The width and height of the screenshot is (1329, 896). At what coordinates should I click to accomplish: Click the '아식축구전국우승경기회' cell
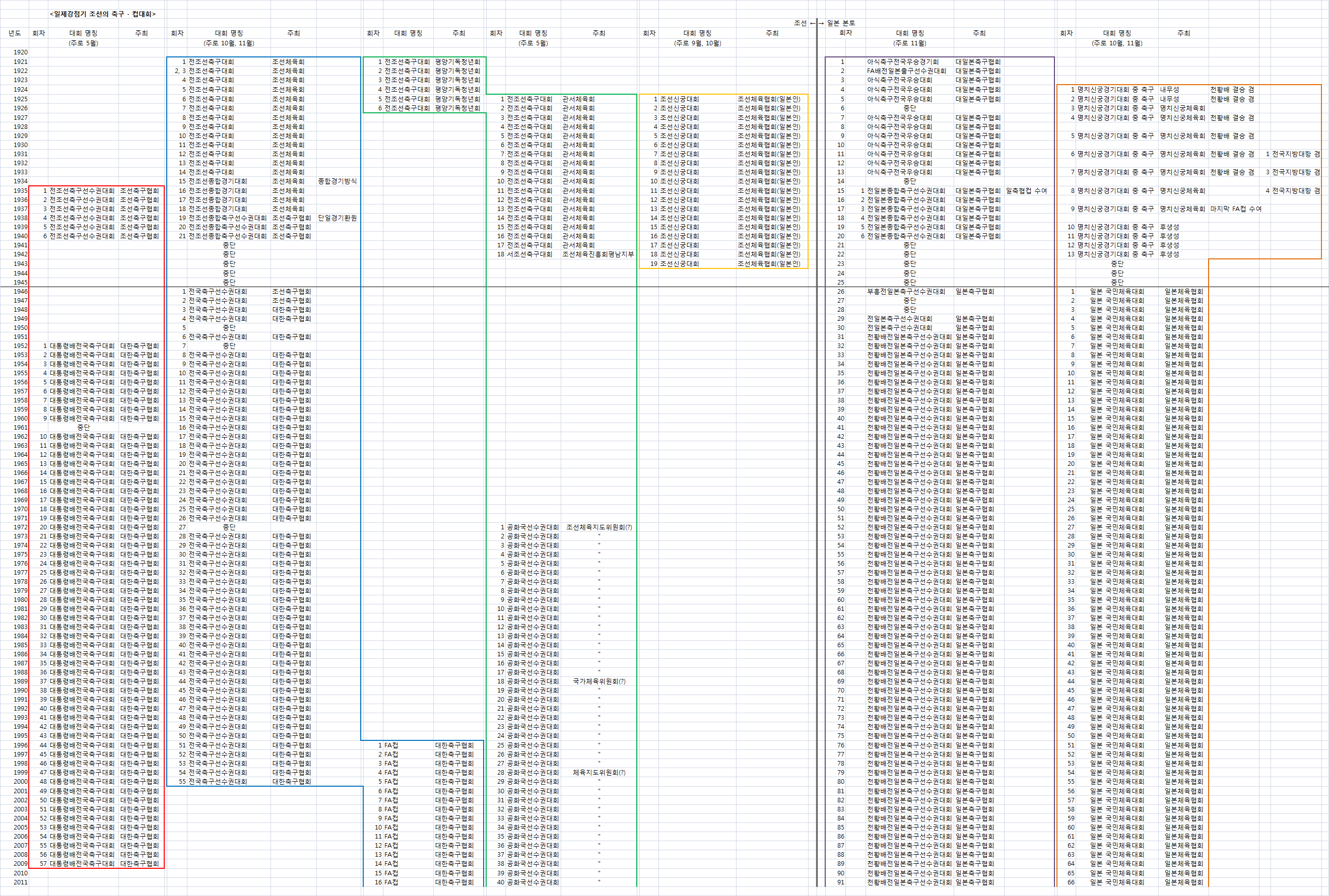(903, 62)
